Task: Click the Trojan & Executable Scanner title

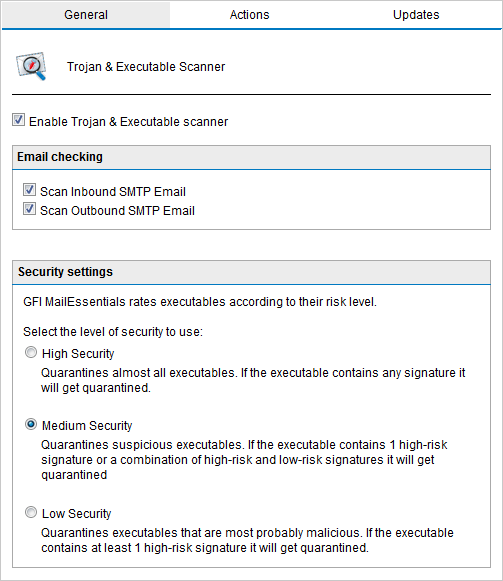Action: [146, 67]
